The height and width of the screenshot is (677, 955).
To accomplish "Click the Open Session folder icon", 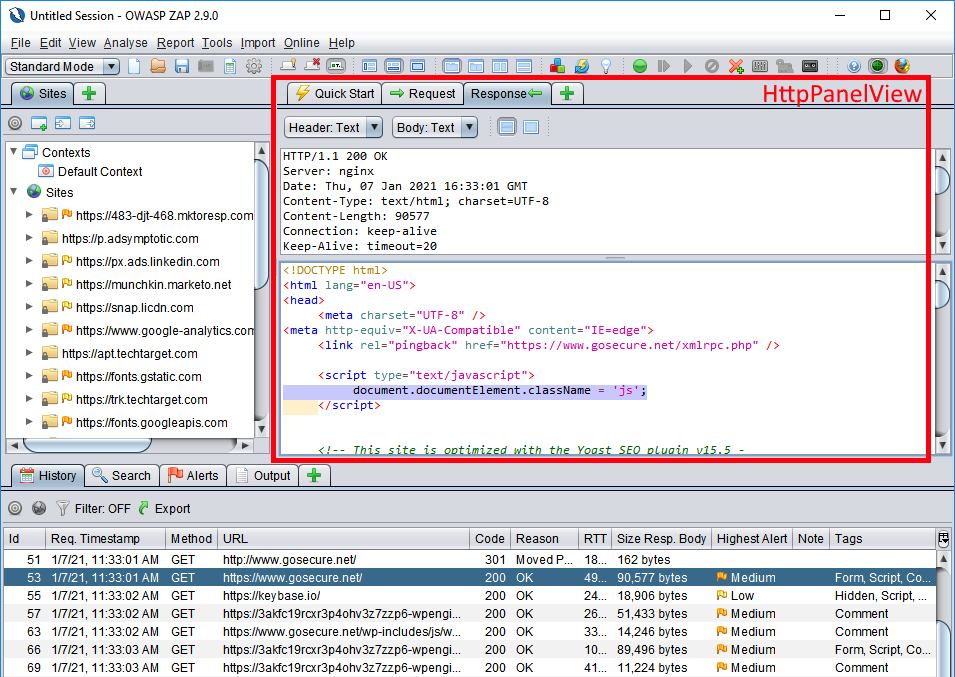I will [x=158, y=66].
